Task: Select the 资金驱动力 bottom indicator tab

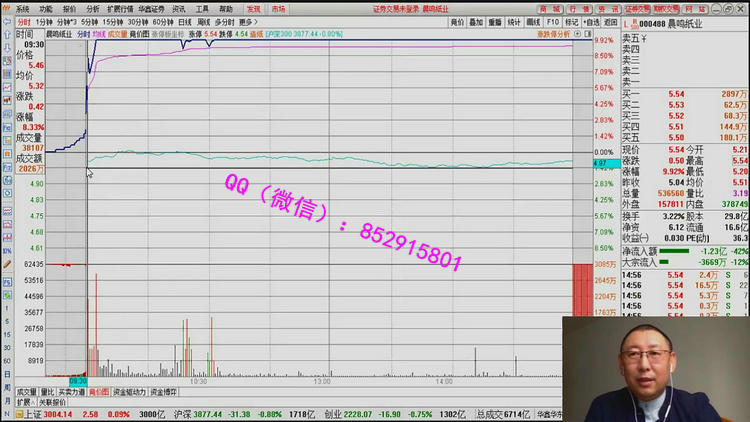Action: pyautogui.click(x=129, y=392)
